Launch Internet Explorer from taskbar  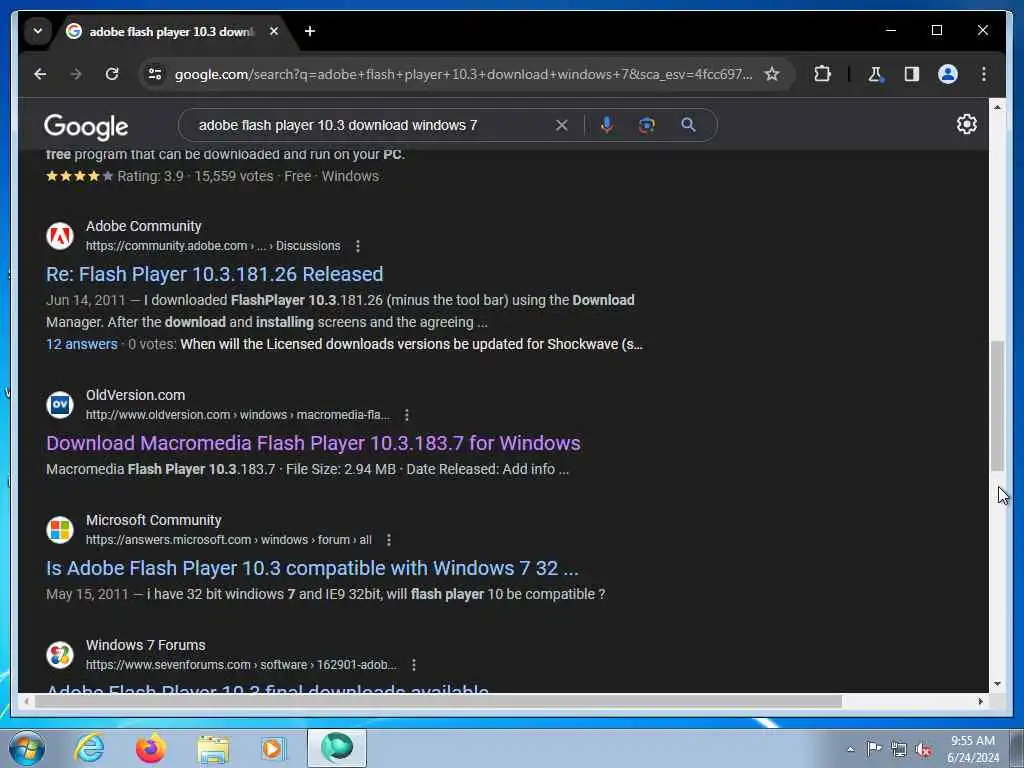point(89,748)
